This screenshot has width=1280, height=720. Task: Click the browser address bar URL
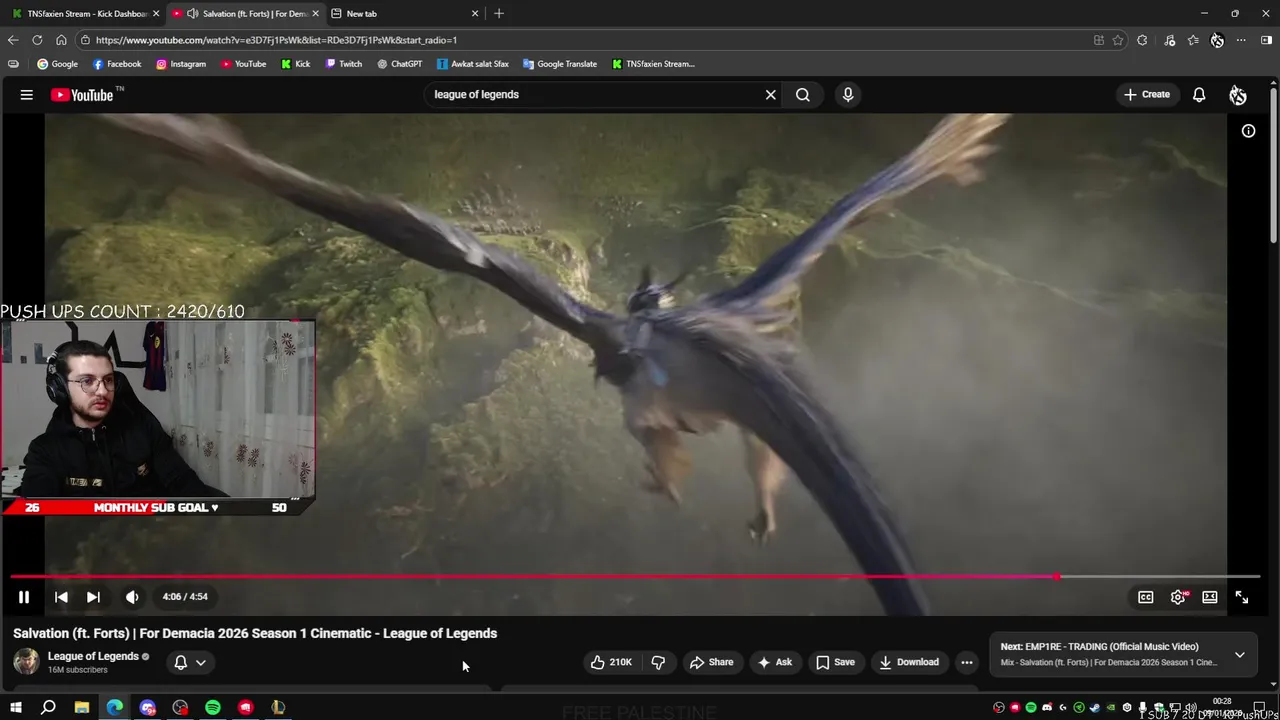277,40
